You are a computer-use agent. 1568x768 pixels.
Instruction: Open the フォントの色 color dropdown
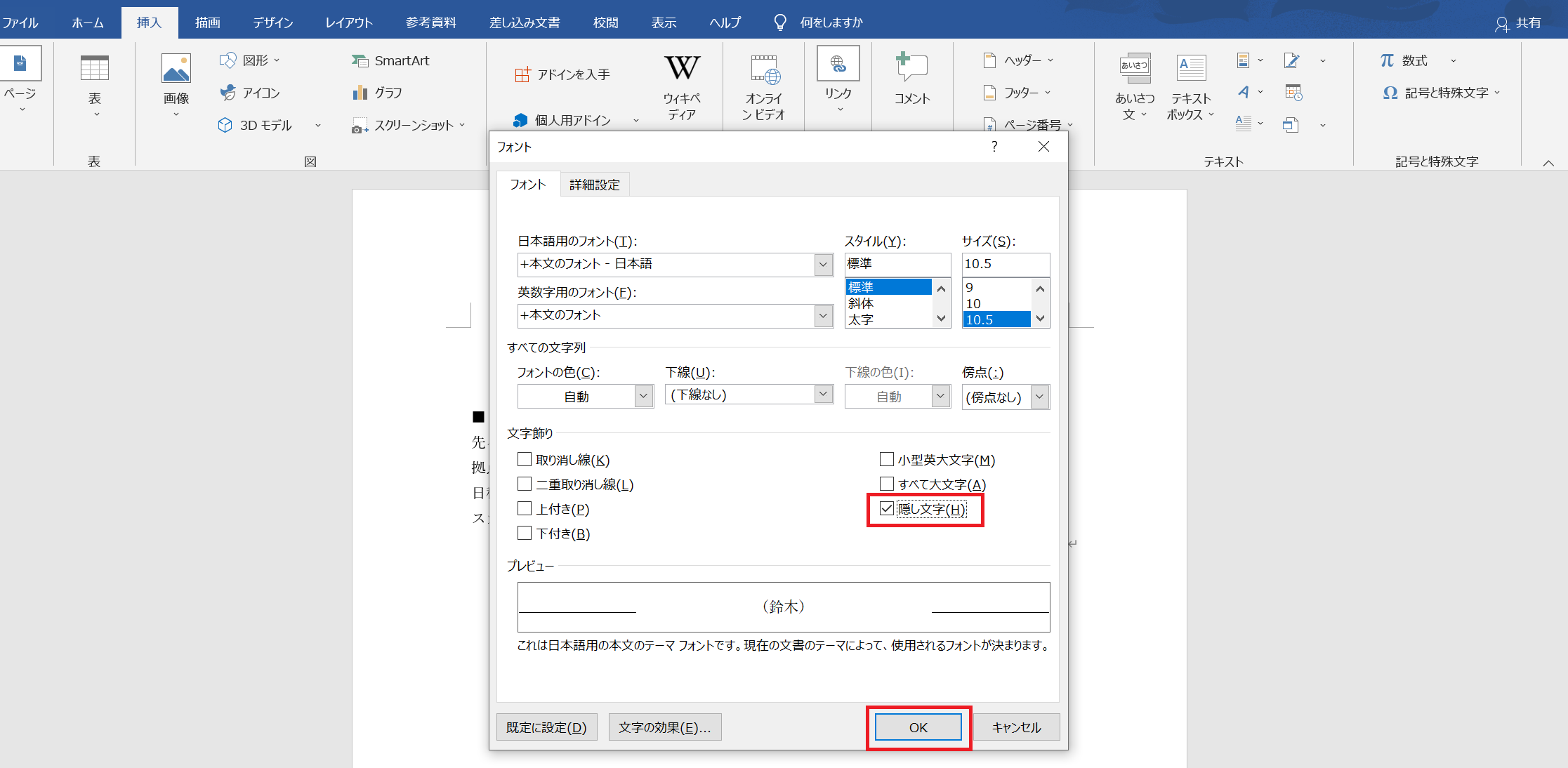[643, 397]
